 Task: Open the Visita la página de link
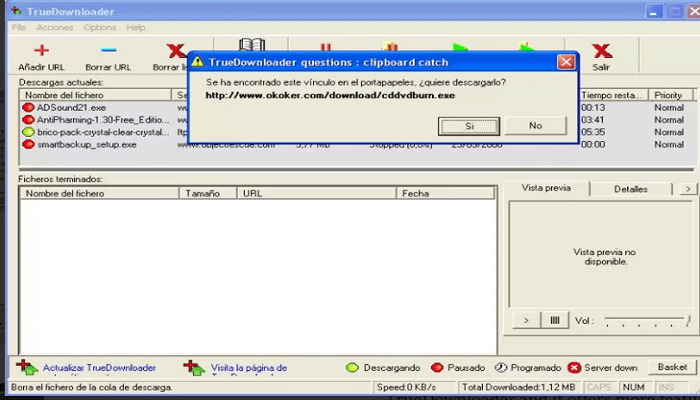249,368
